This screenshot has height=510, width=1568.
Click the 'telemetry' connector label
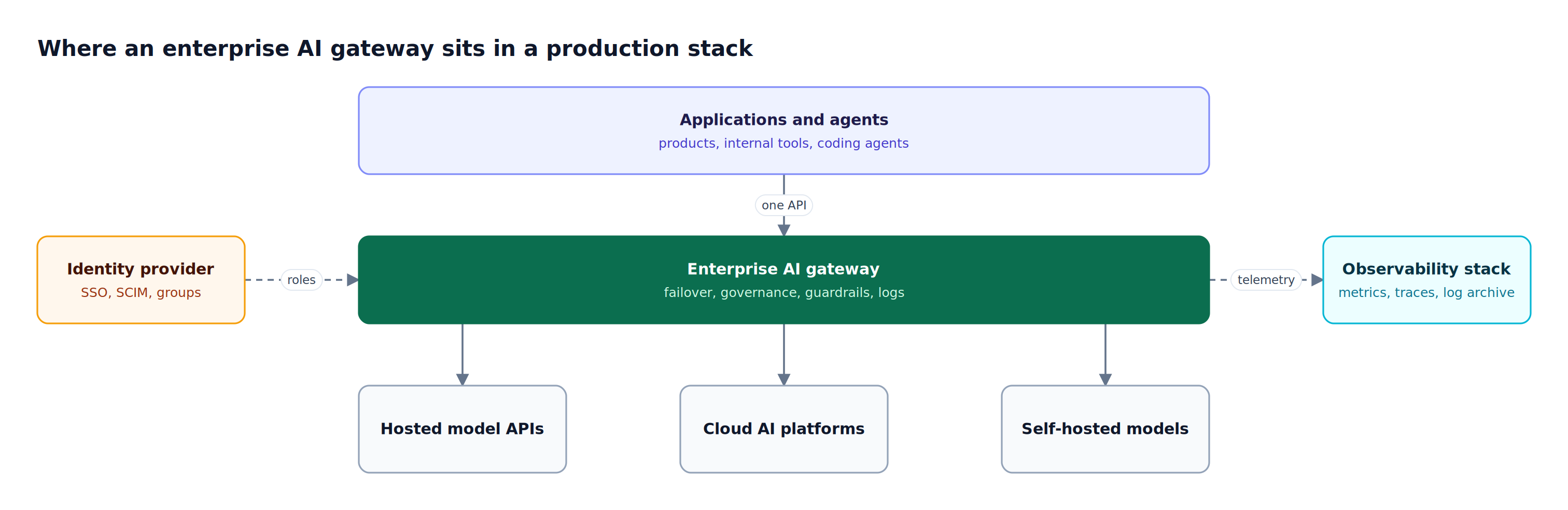point(1266,280)
